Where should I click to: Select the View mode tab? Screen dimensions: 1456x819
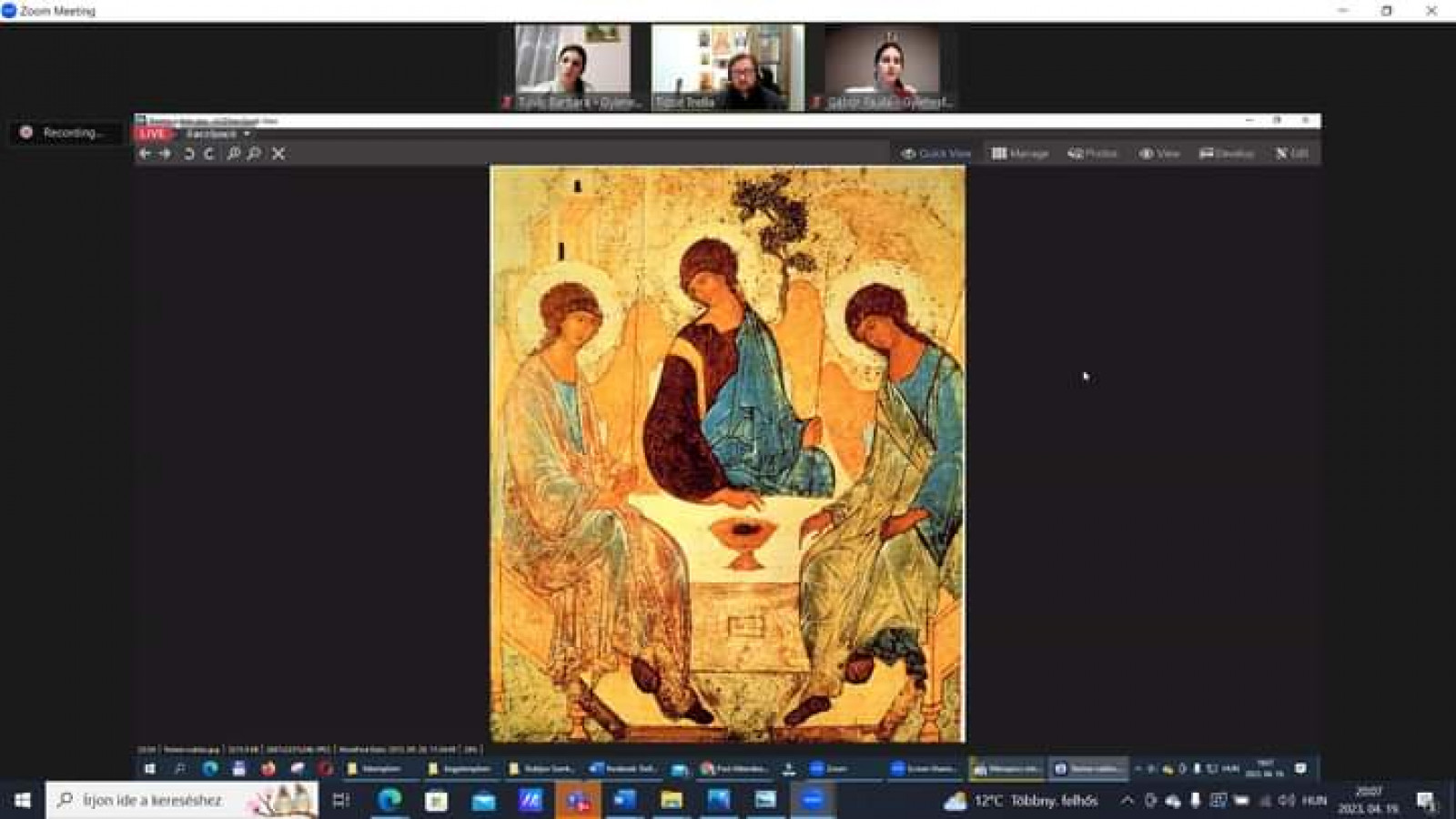point(1159,154)
